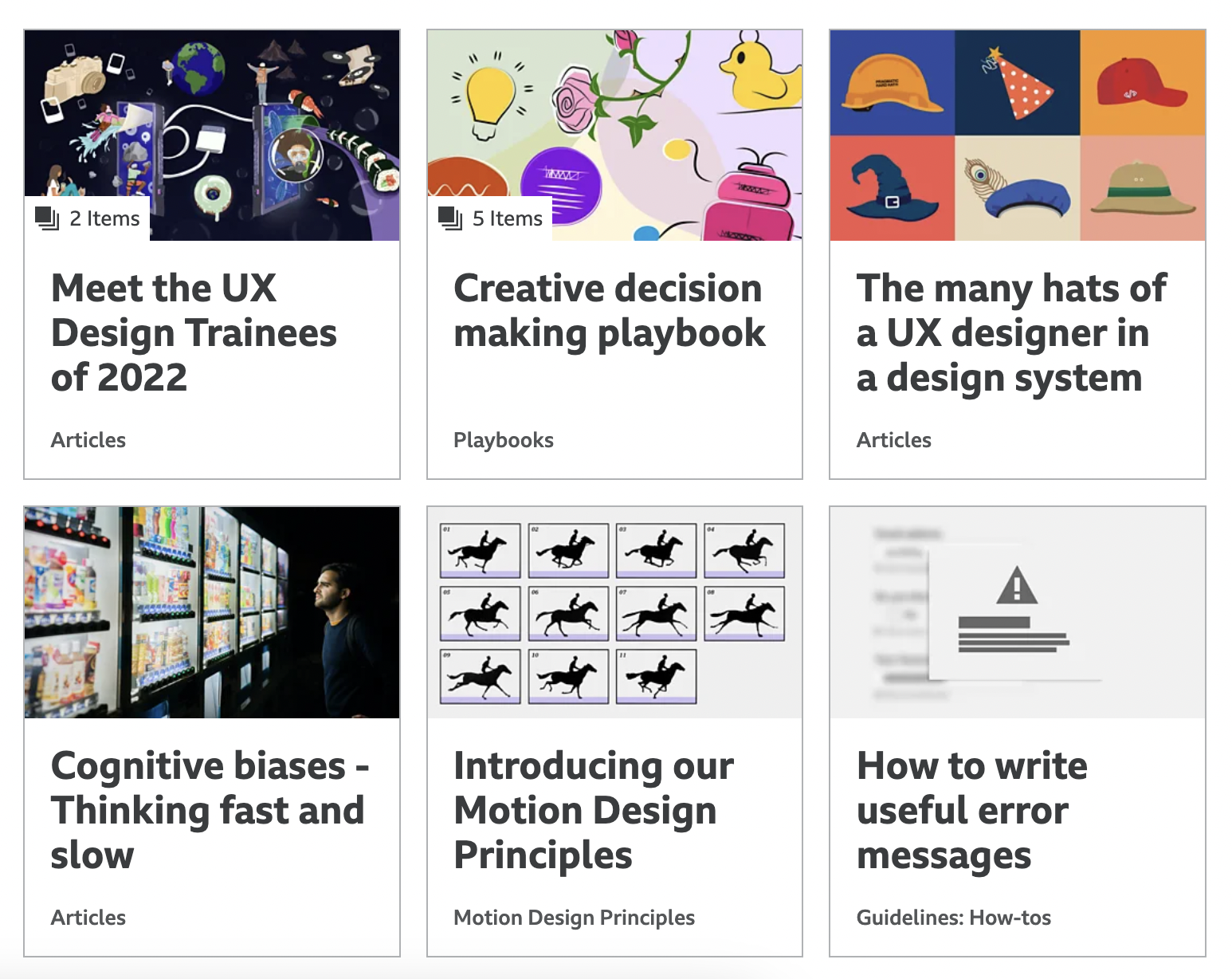Click the lightbulb and rose illustration thumbnail
This screenshot has width=1232, height=979.
614,136
